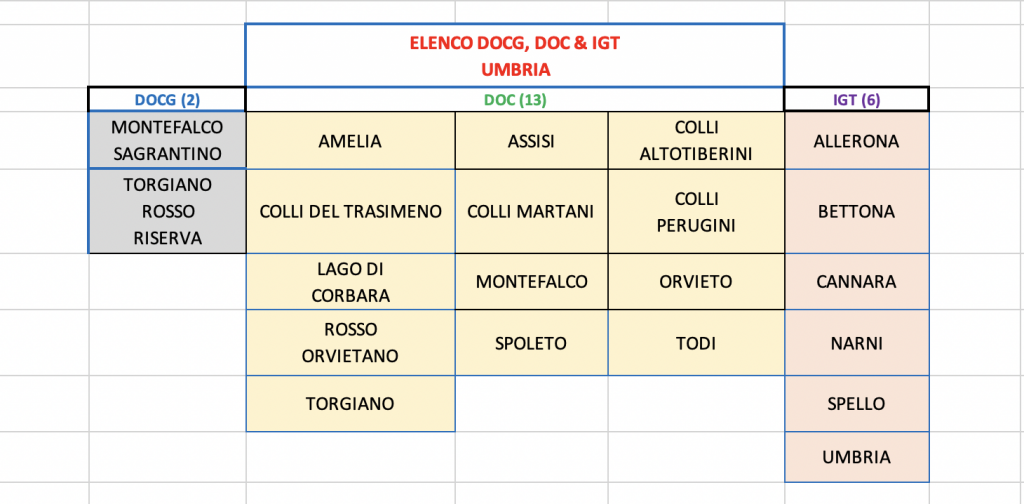Screen dimensions: 1024x504
Task: Click the IGT (6) header cell
Action: click(856, 100)
